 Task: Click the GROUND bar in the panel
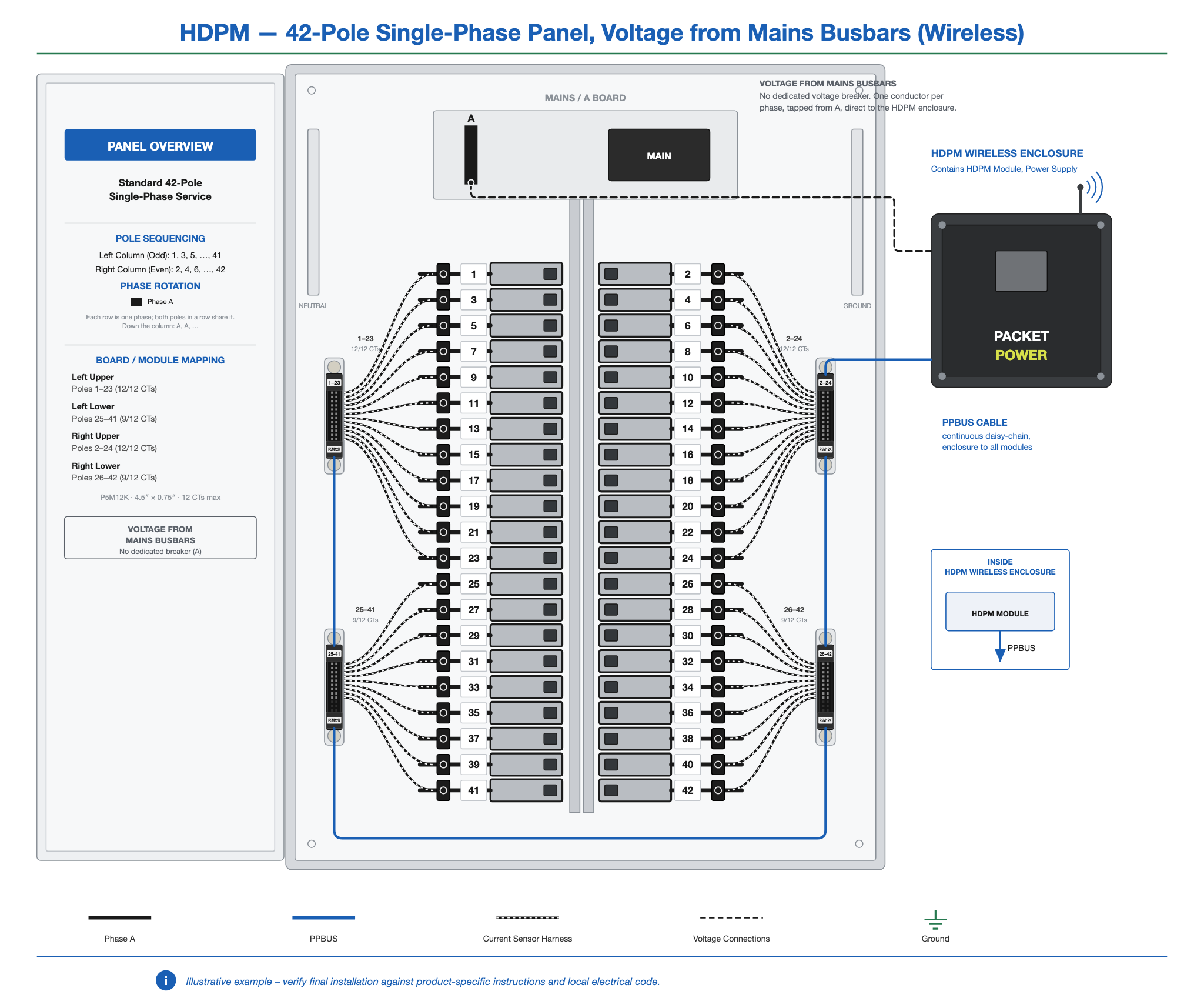pos(857,212)
